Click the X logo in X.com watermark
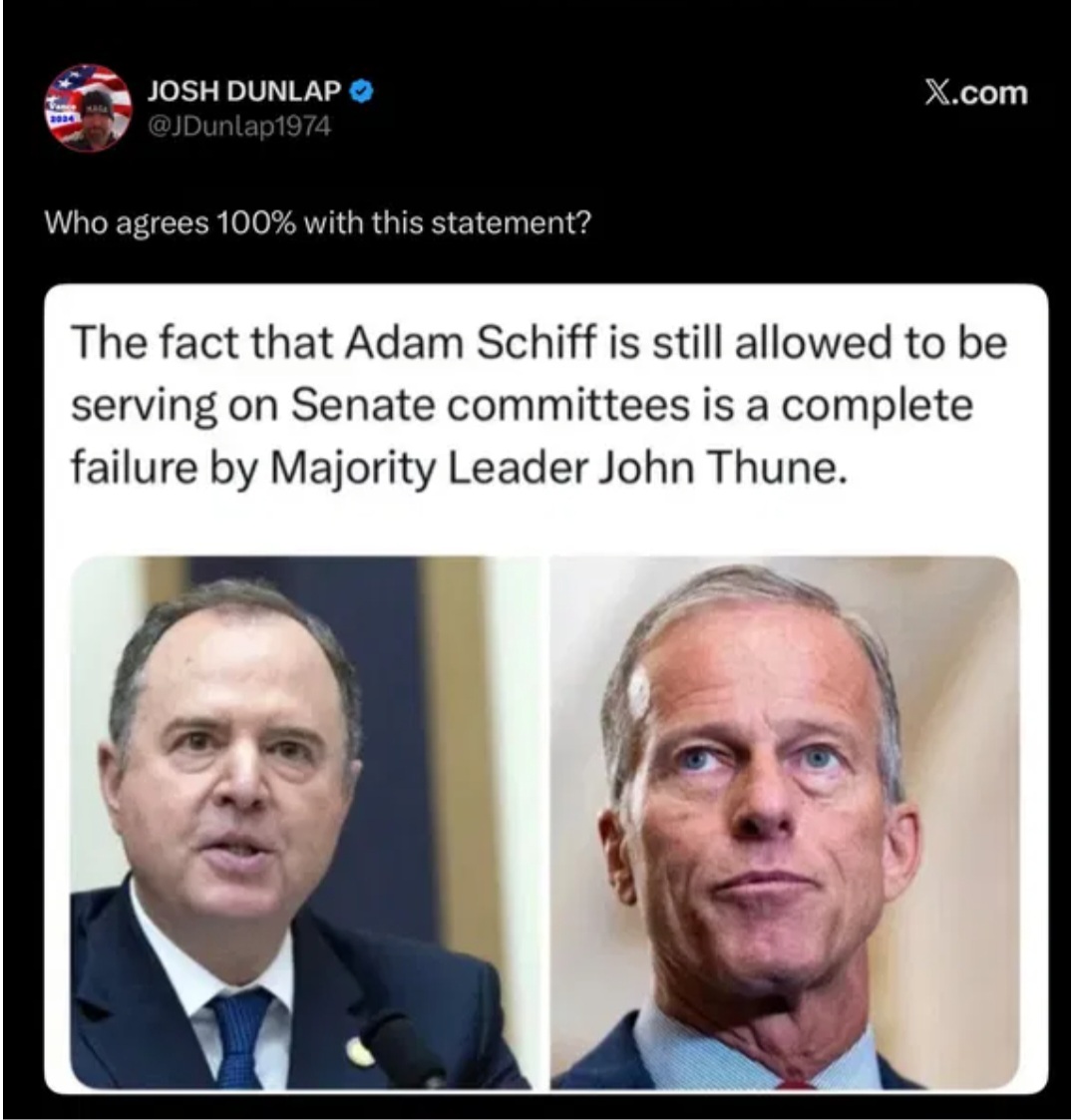Viewport: 1077px width, 1120px height. (936, 93)
